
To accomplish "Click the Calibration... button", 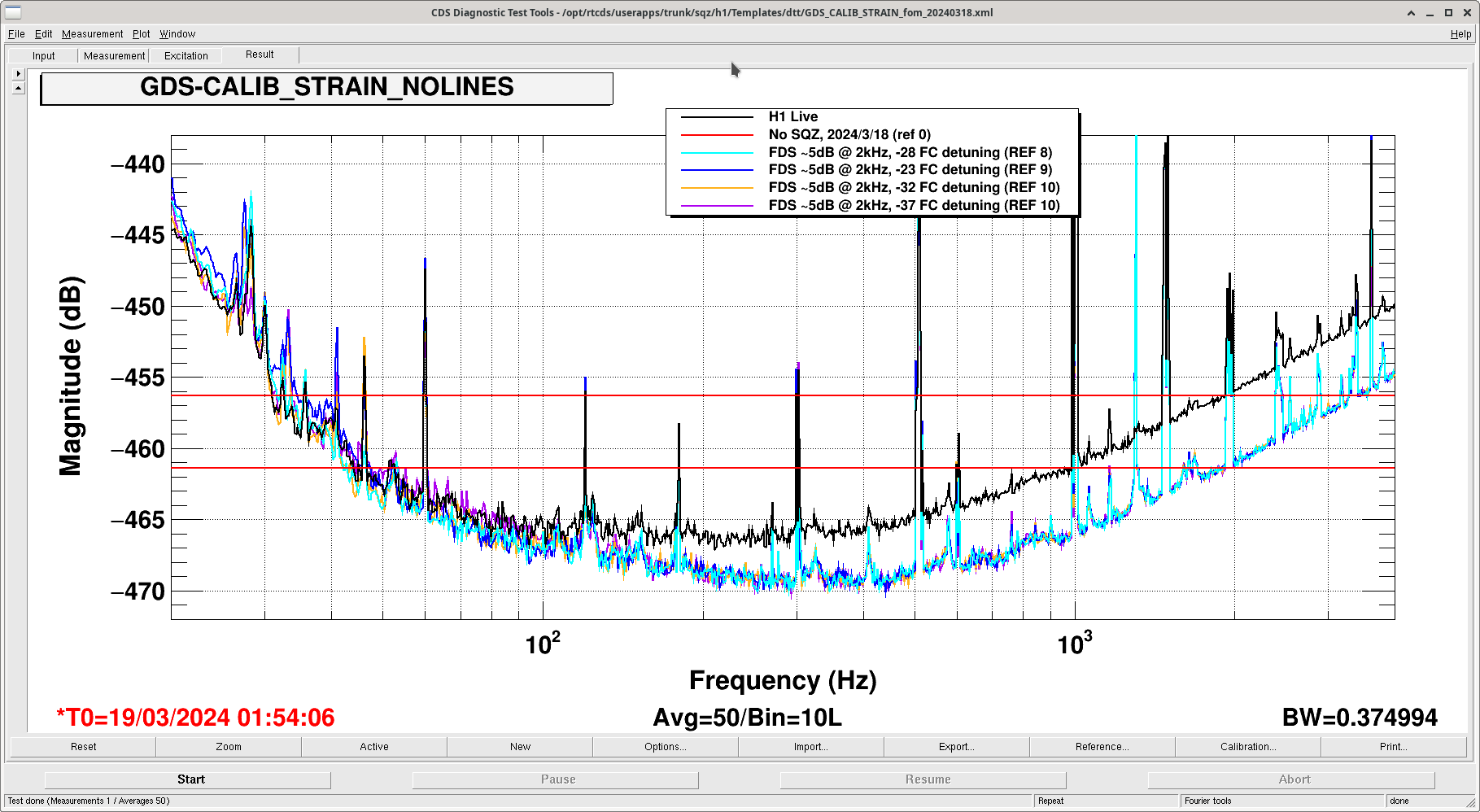I will click(x=1247, y=747).
